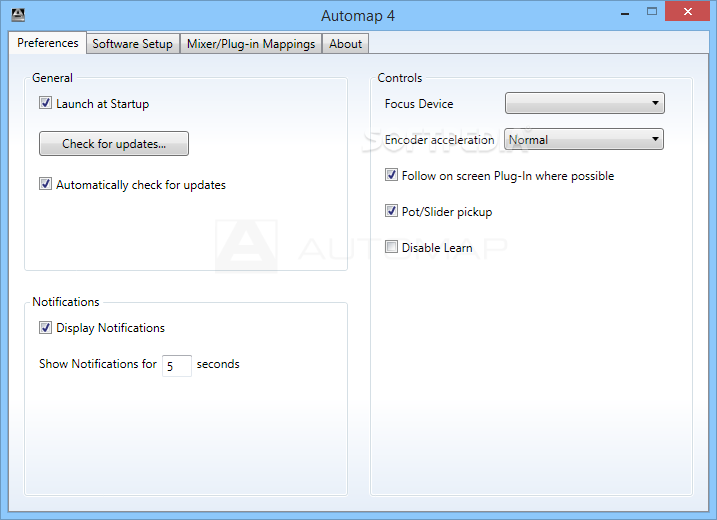Toggle Follow on screen Plug-In checkbox
The image size is (717, 520).
391,175
